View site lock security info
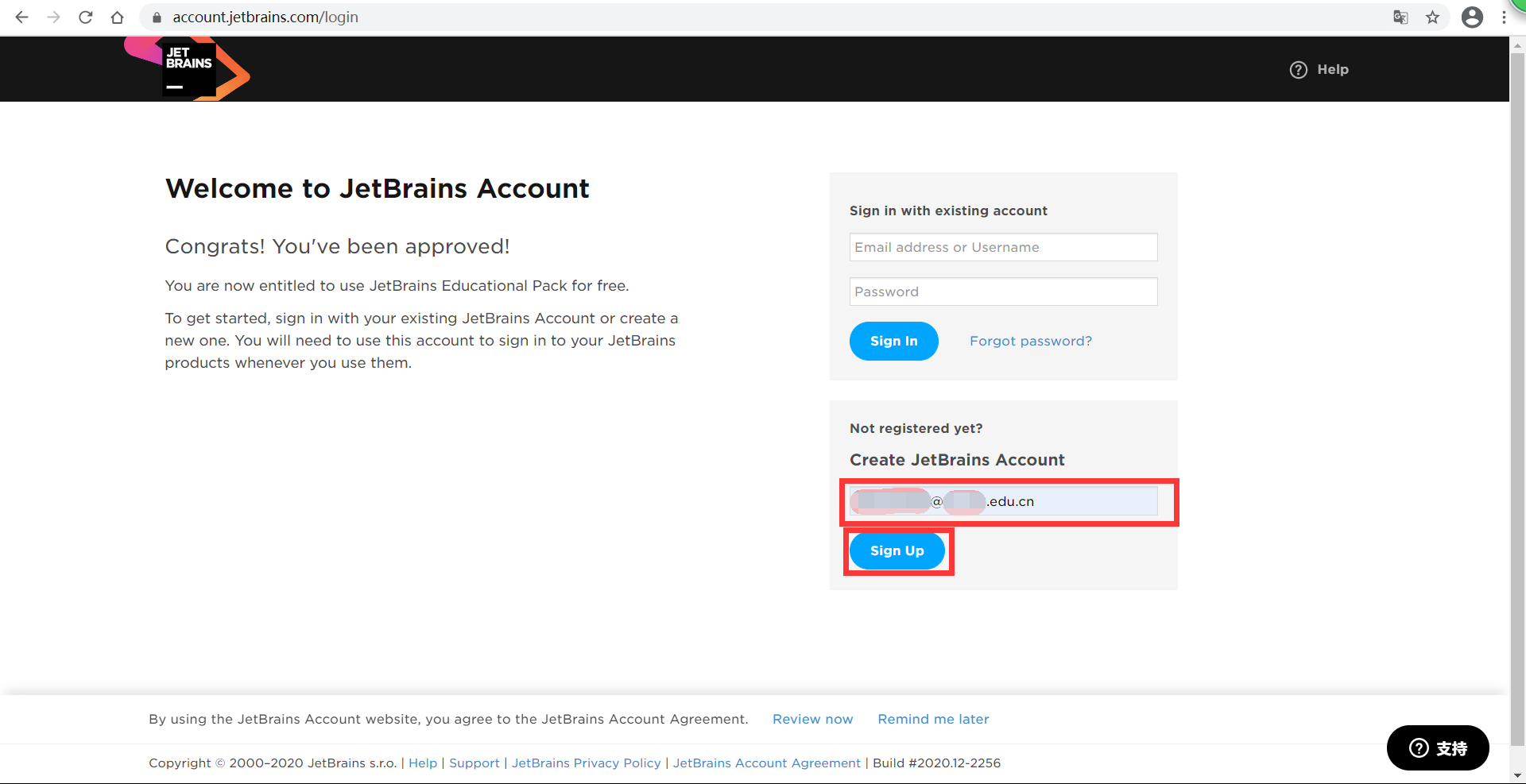Screen dimensions: 1526x784 pos(157,17)
